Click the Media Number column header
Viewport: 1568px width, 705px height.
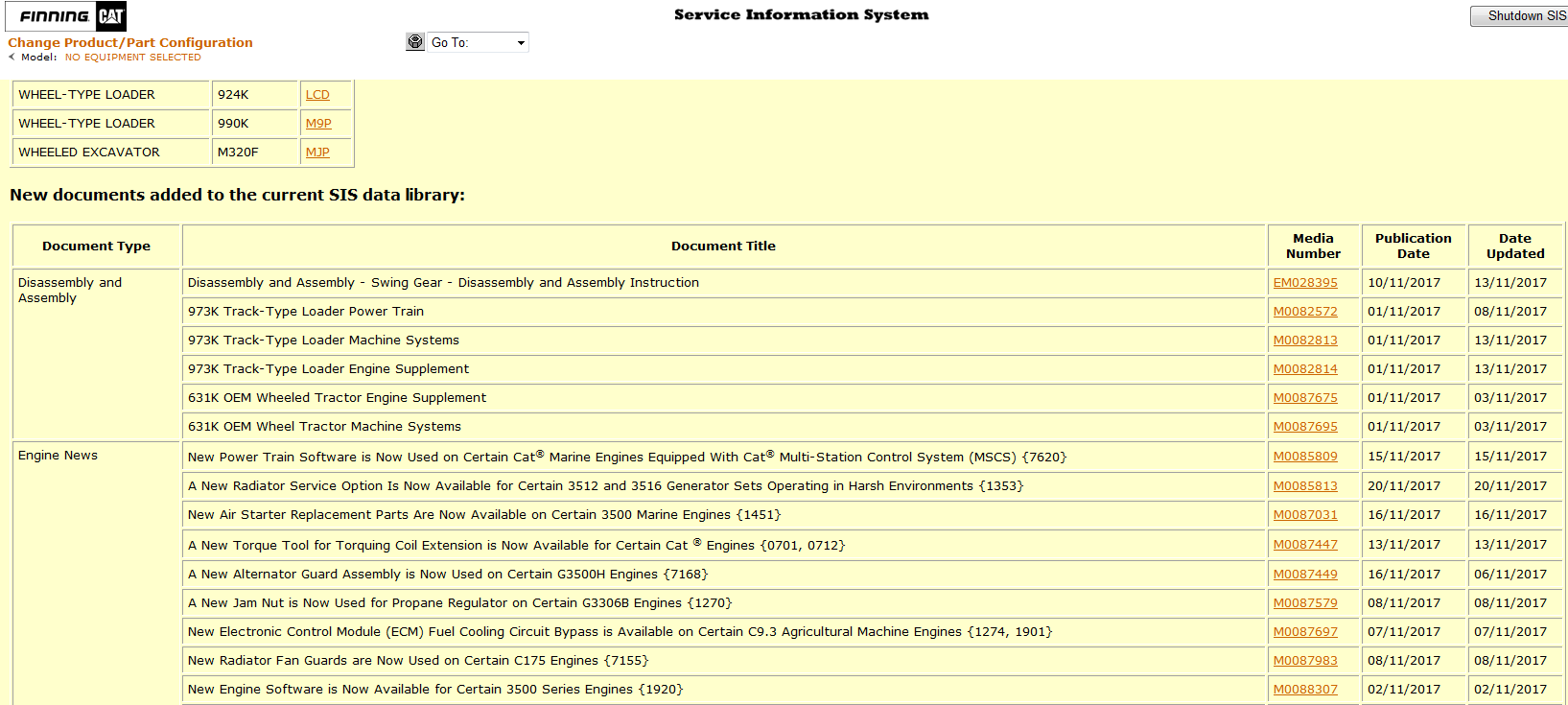point(1313,247)
